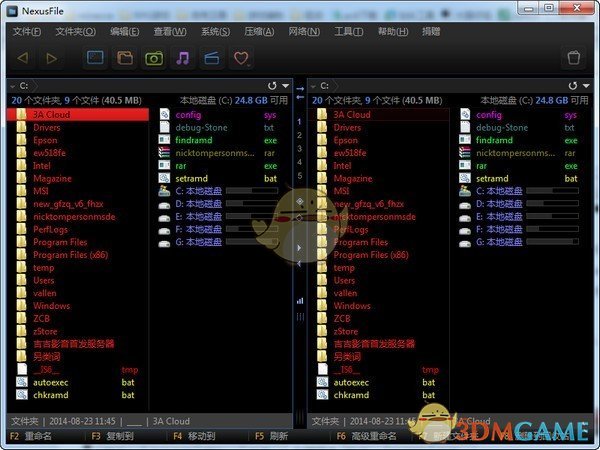
Task: Click the F4 移动到 function button
Action: [x=194, y=436]
